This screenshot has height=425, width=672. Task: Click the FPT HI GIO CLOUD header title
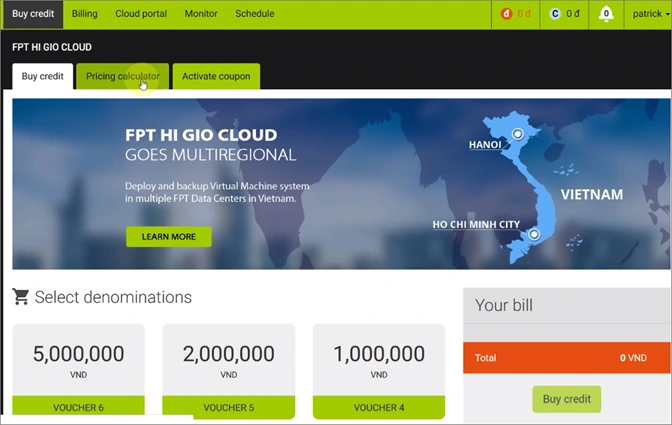52,47
